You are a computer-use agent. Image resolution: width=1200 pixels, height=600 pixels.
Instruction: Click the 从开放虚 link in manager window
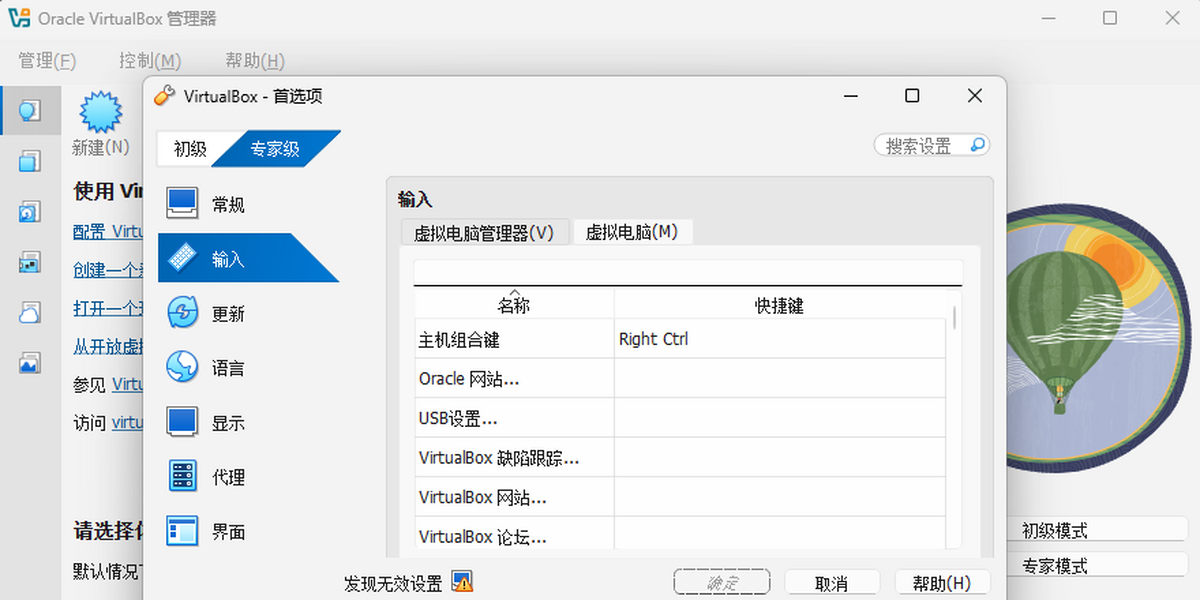coord(109,346)
